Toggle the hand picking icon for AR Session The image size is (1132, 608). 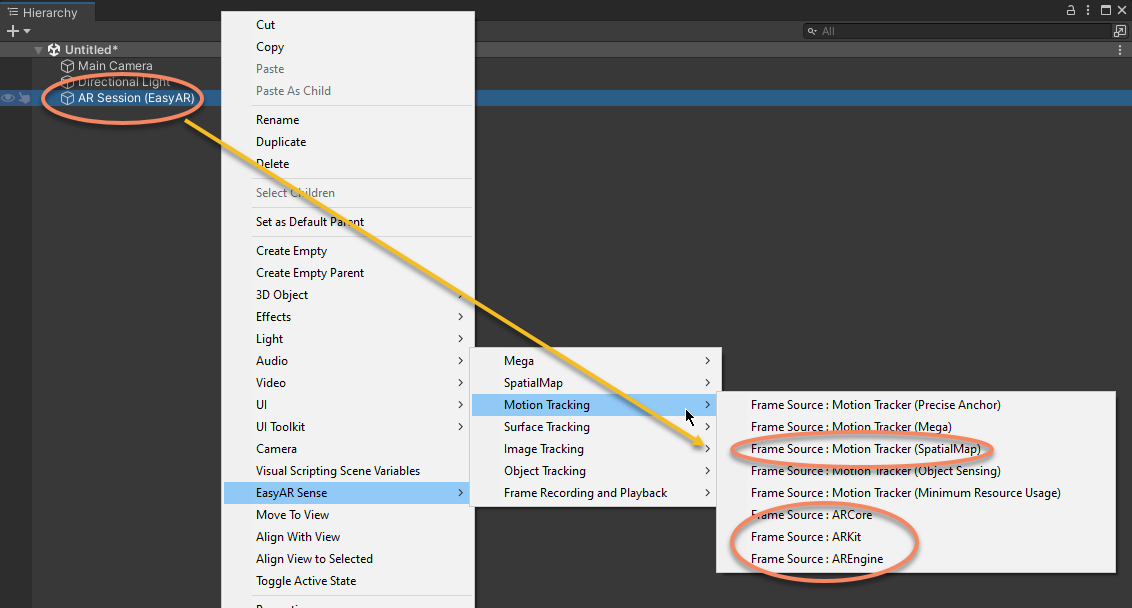click(x=23, y=98)
